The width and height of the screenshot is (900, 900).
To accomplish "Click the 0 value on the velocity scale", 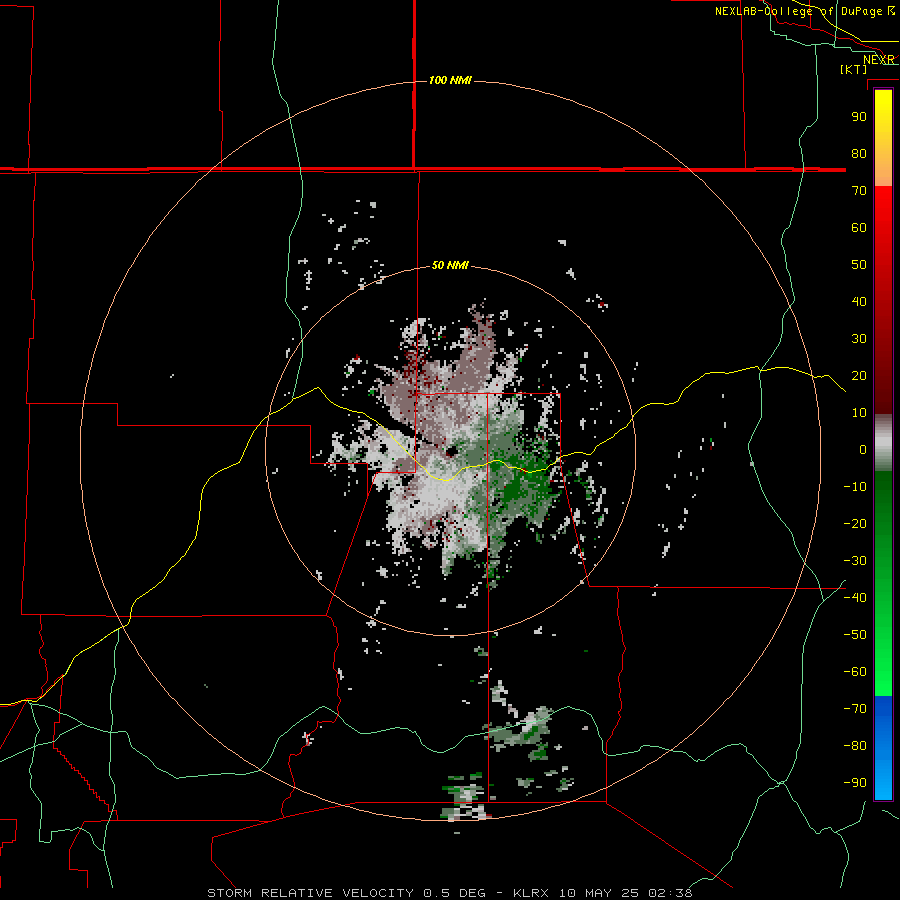I will [863, 450].
